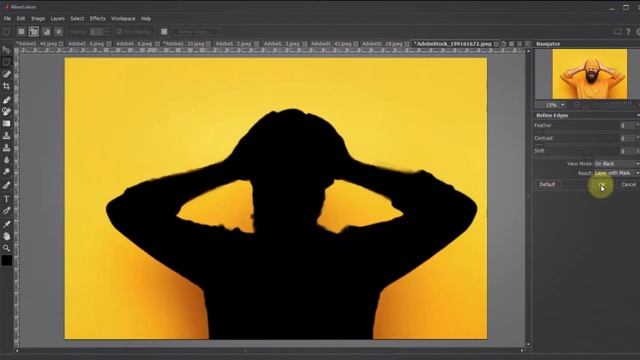The image size is (640, 360).
Task: Select the Blur drop tool
Action: pyautogui.click(x=6, y=160)
